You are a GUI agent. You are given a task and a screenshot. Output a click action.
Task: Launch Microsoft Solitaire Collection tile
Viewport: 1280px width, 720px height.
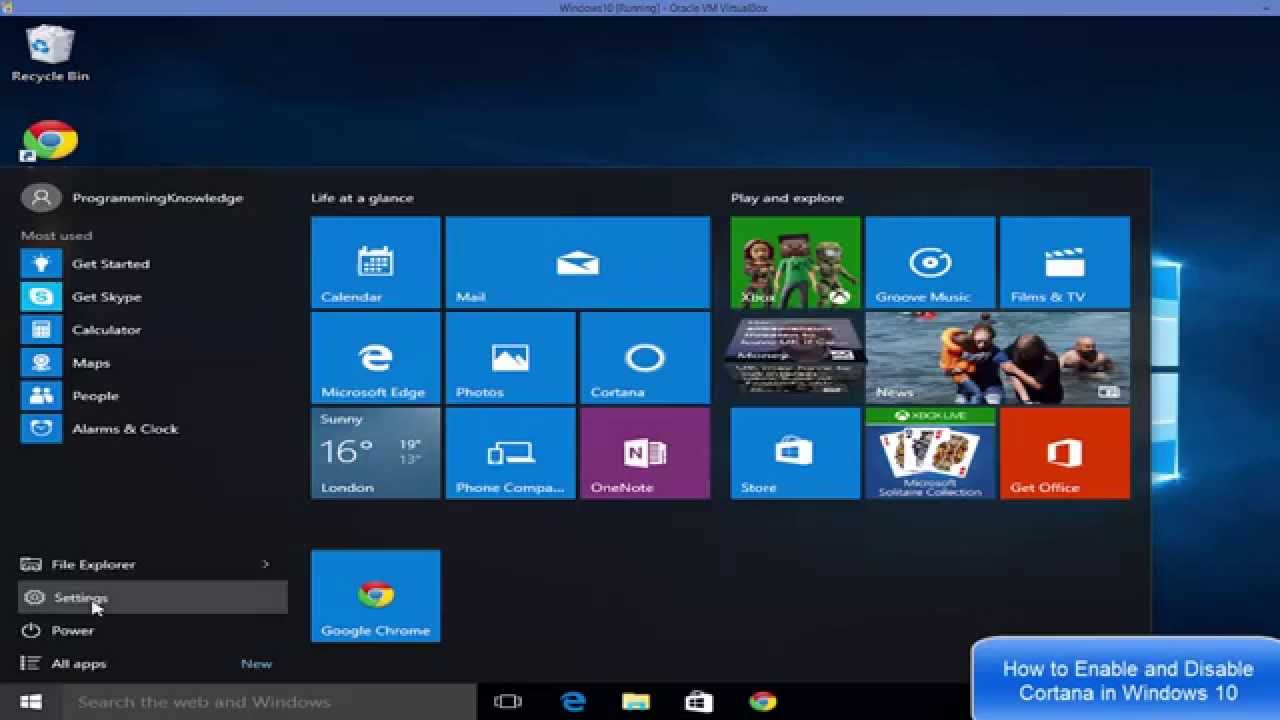[x=930, y=452]
